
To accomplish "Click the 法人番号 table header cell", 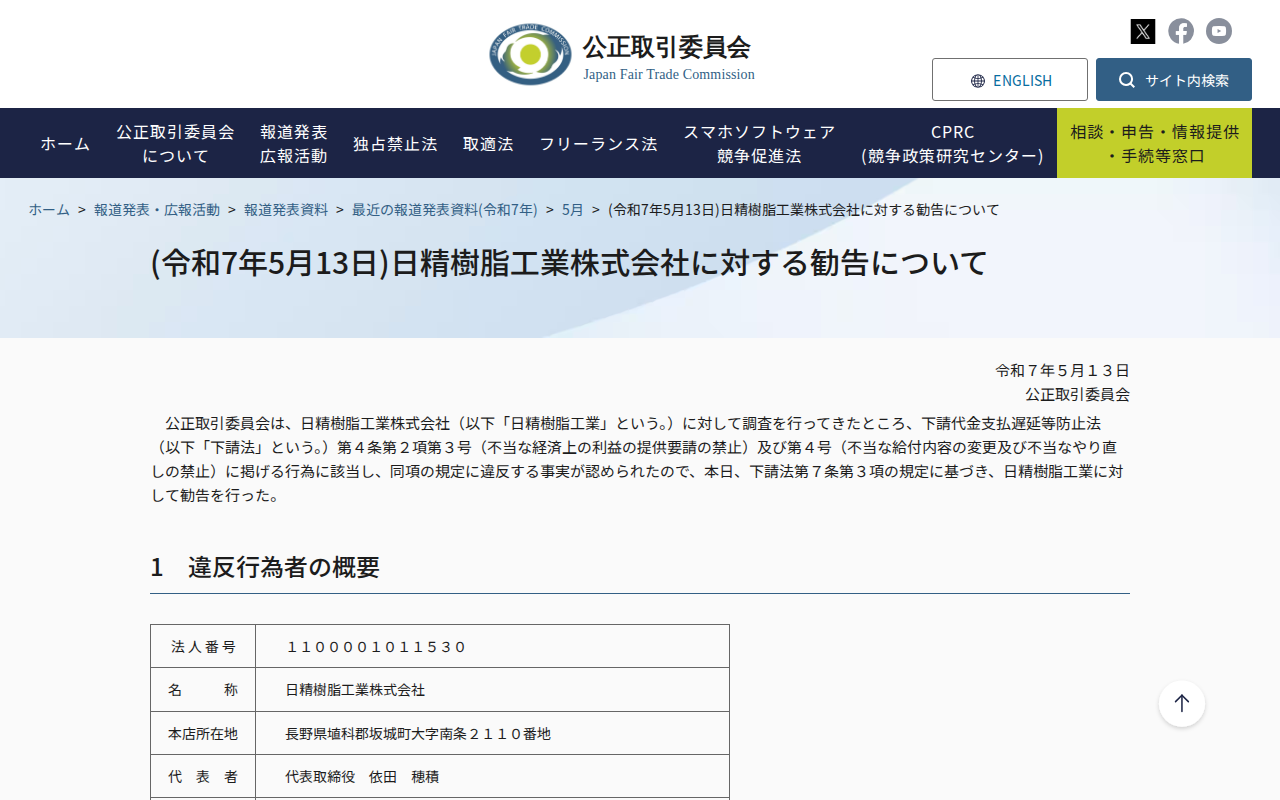I will (x=203, y=647).
